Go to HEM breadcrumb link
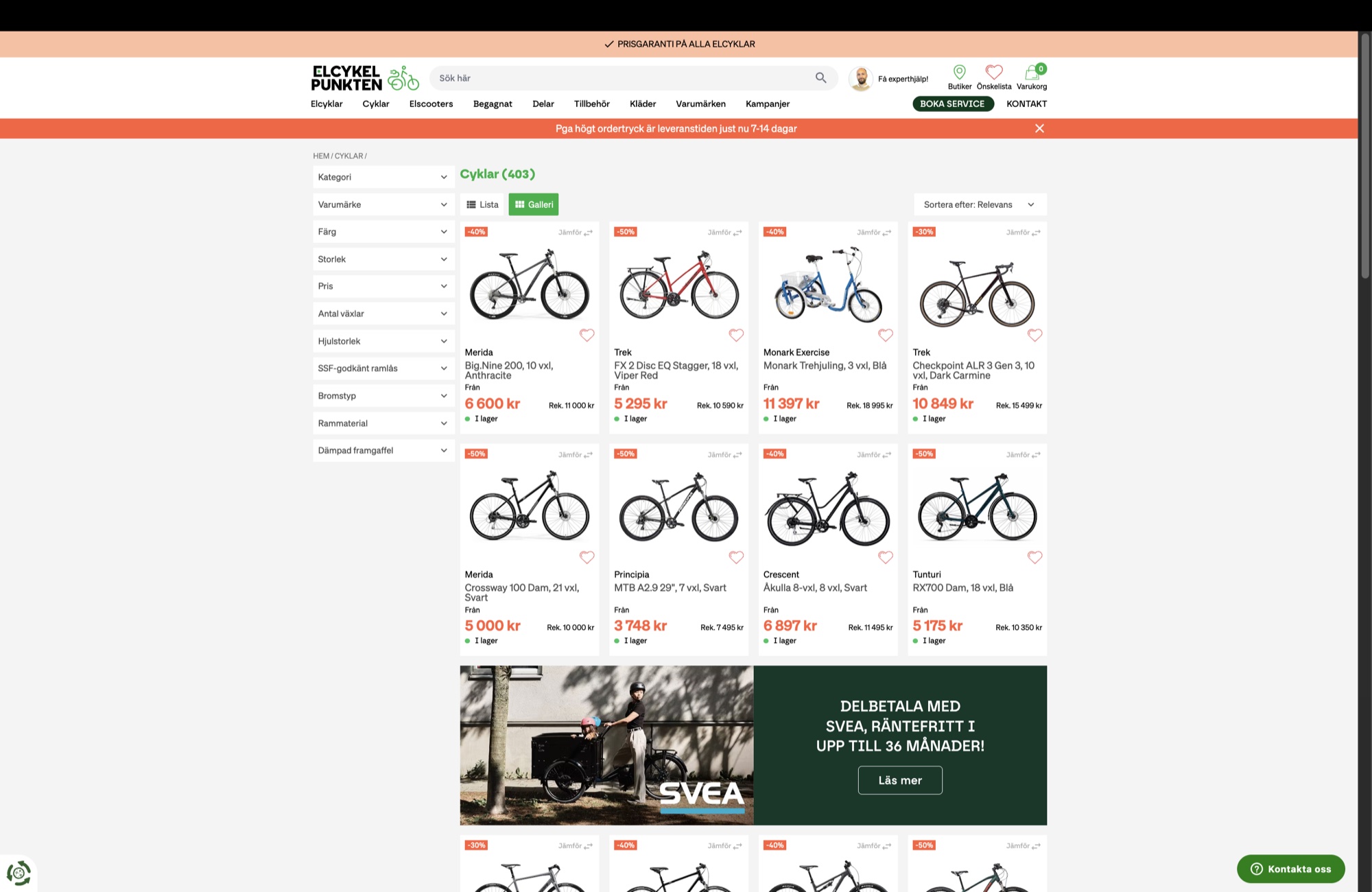Image resolution: width=1372 pixels, height=892 pixels. tap(321, 156)
